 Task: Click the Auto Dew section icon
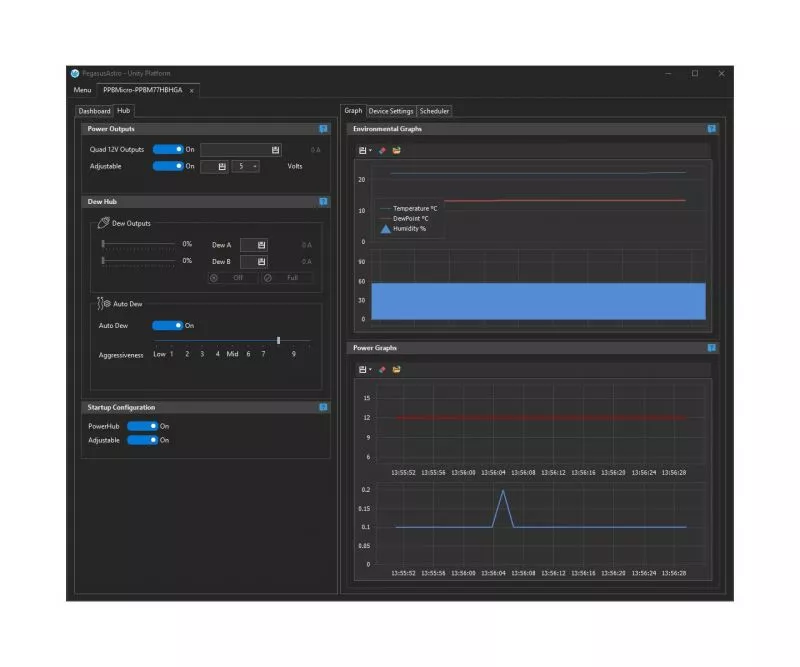(104, 304)
